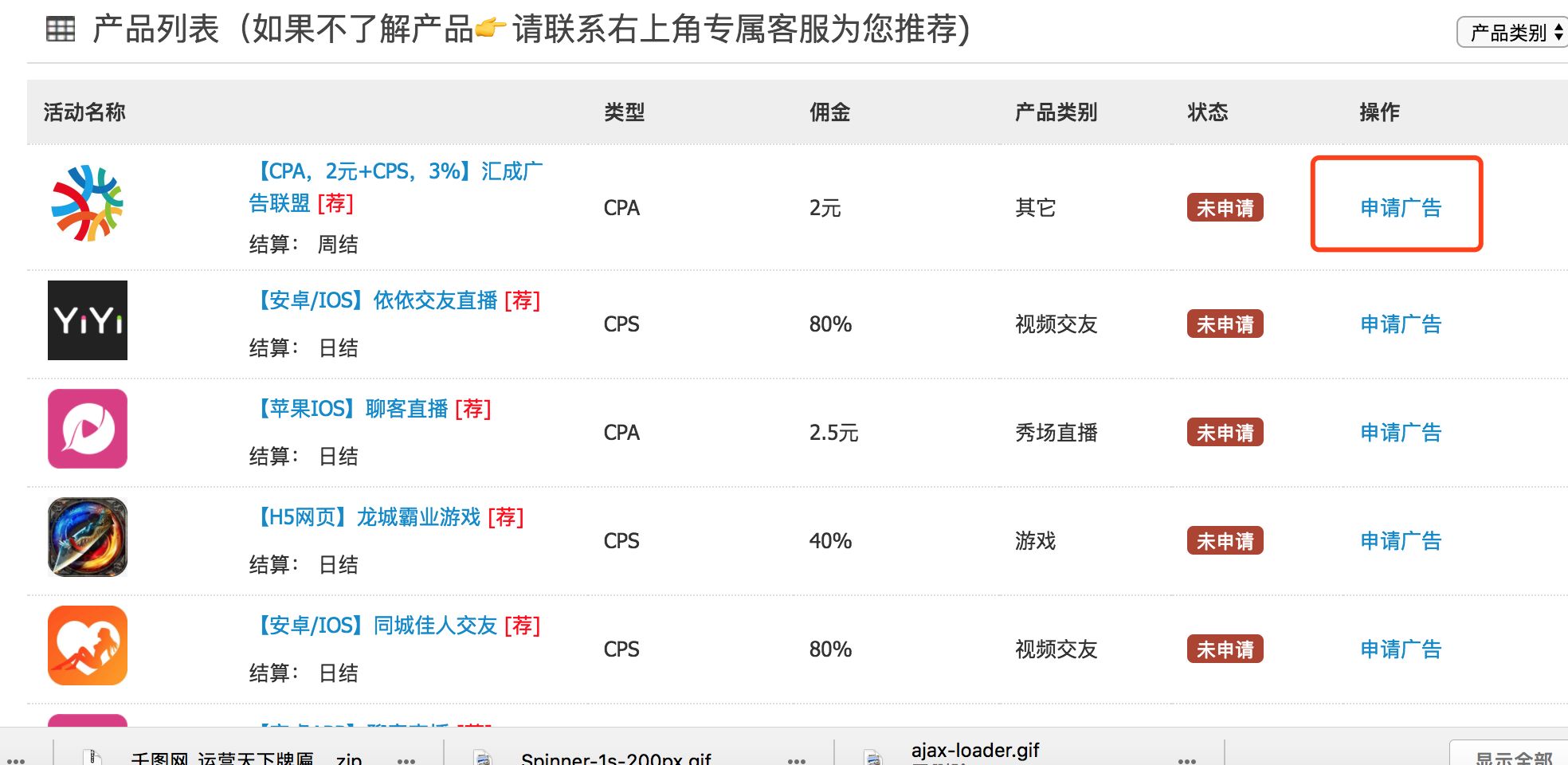
Task: Open the 汇成广告联盟 campaign link
Action: 396,187
